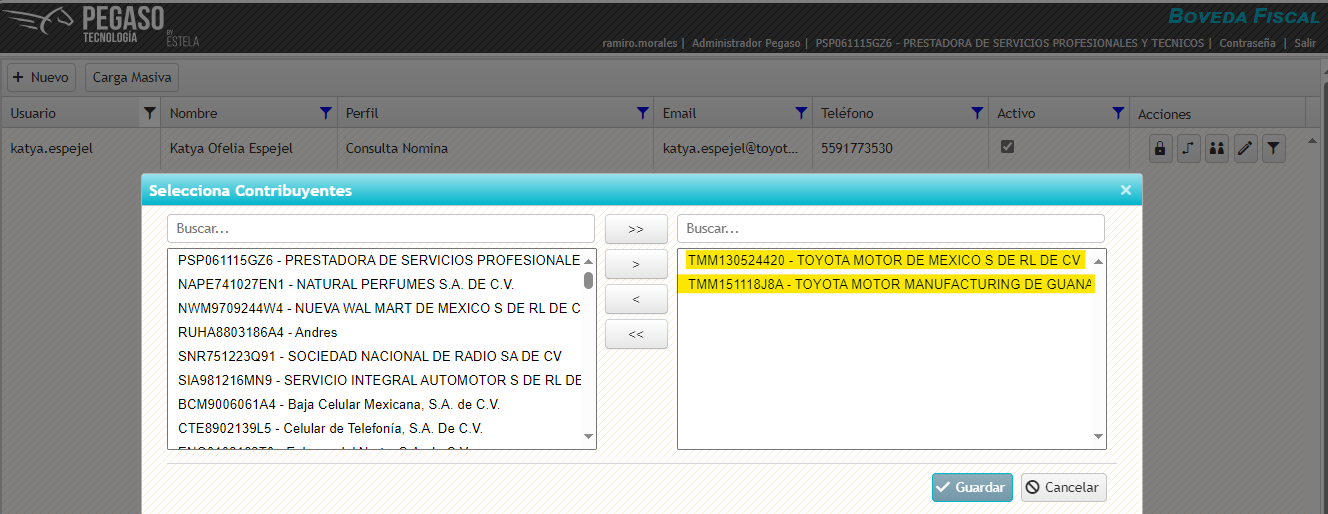Screen dimensions: 1328x514
Task: Click the Guardar button
Action: pos(972,487)
